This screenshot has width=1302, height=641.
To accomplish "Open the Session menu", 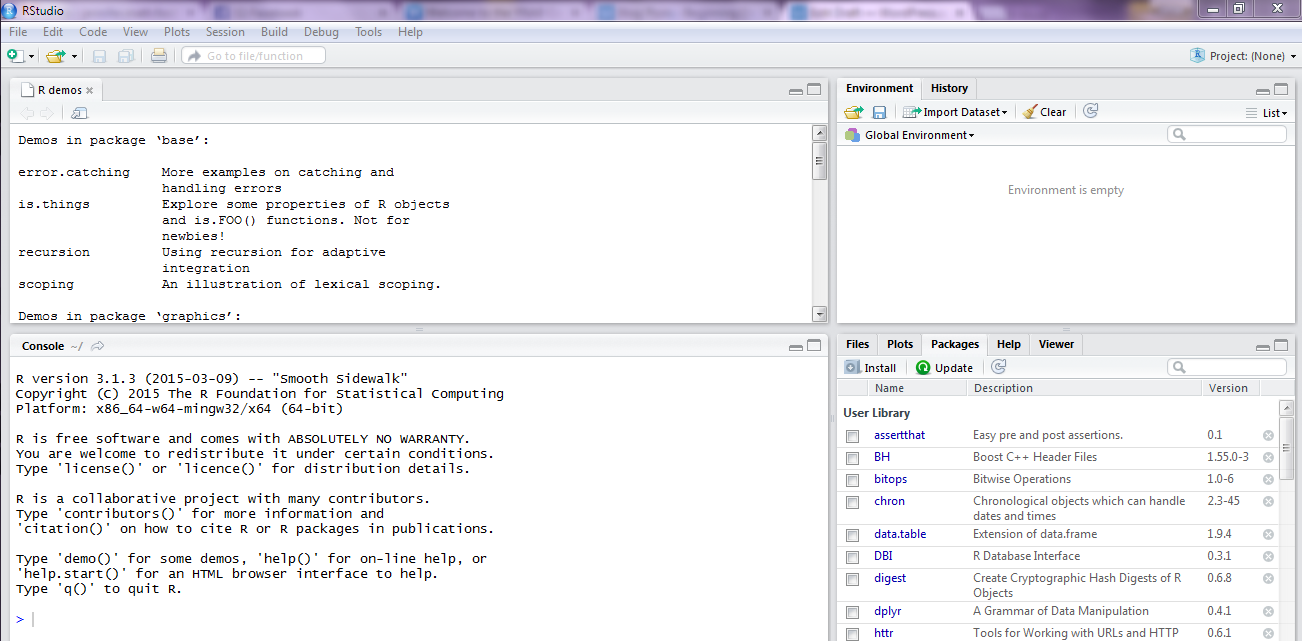I will (225, 32).
